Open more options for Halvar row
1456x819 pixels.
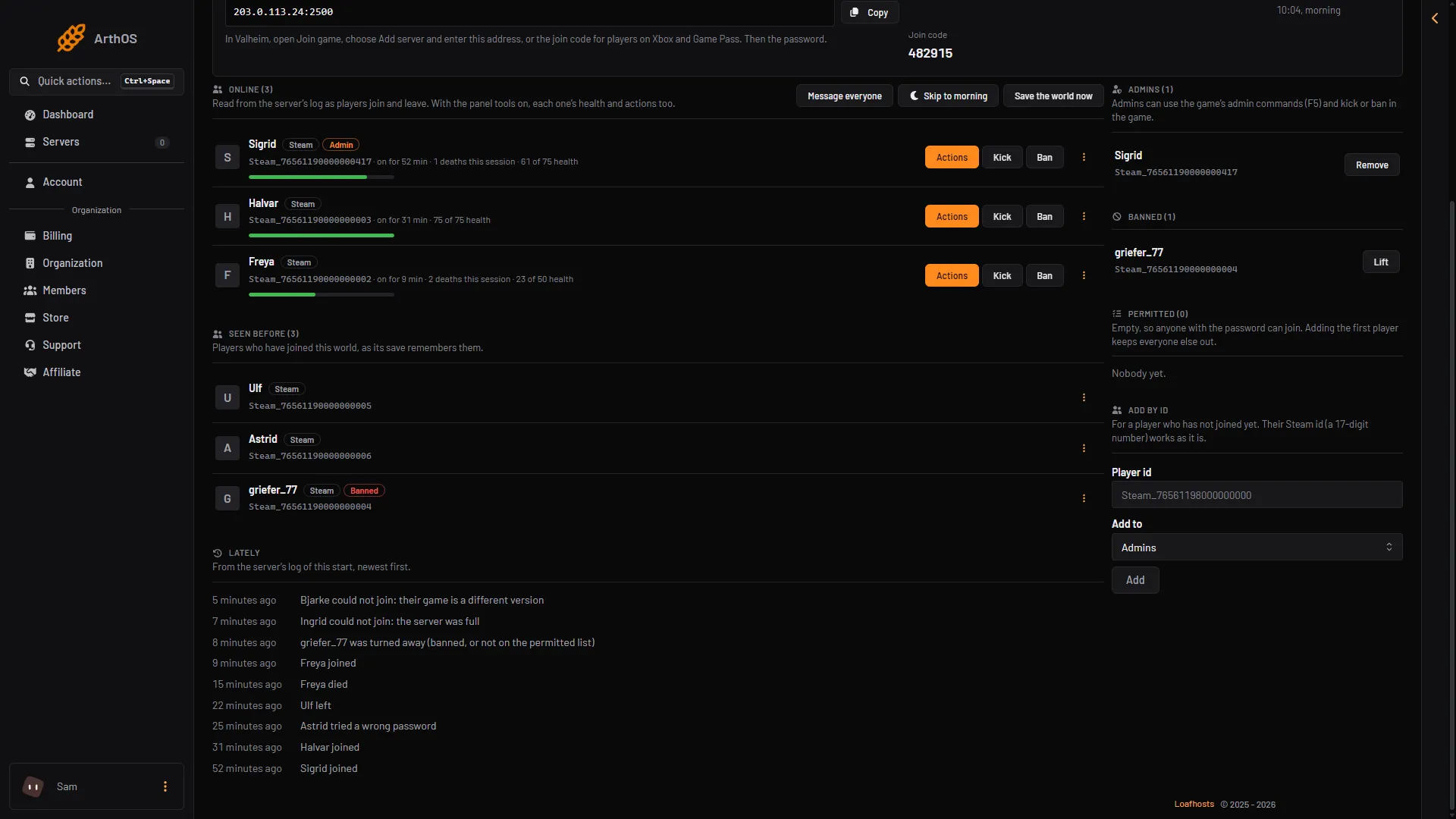1084,216
